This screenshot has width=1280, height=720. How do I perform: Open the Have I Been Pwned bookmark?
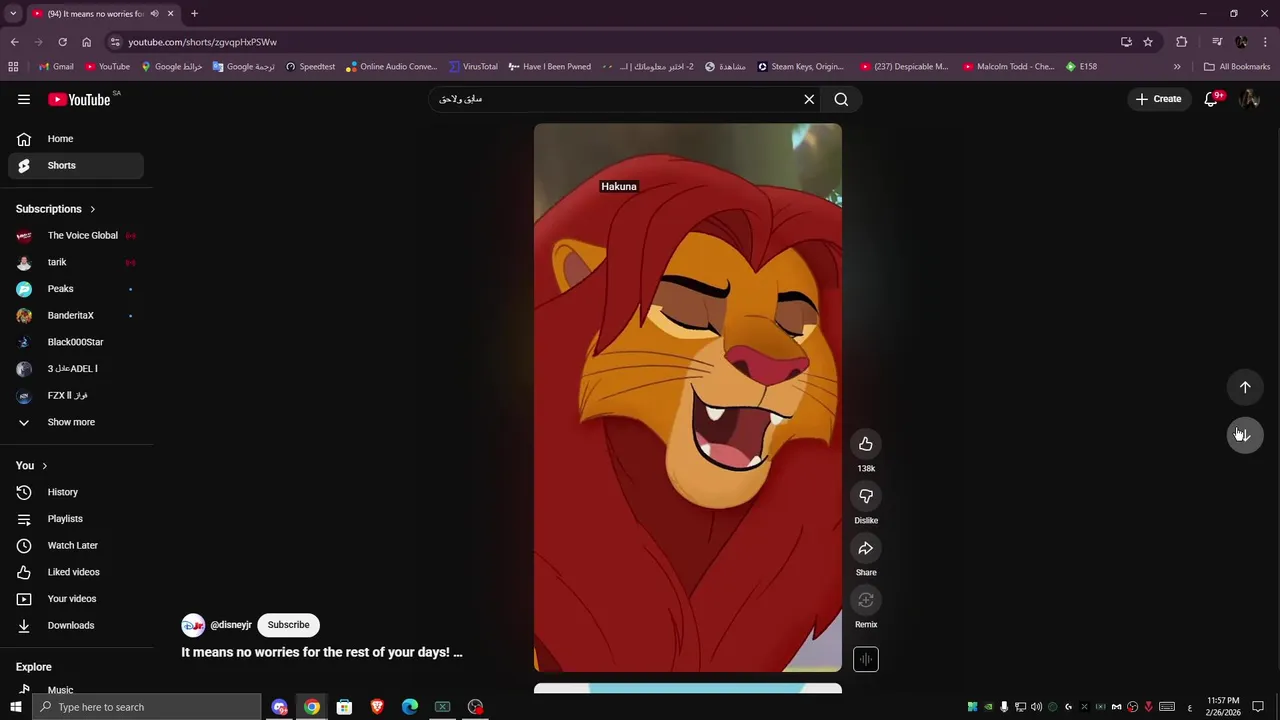pos(550,67)
